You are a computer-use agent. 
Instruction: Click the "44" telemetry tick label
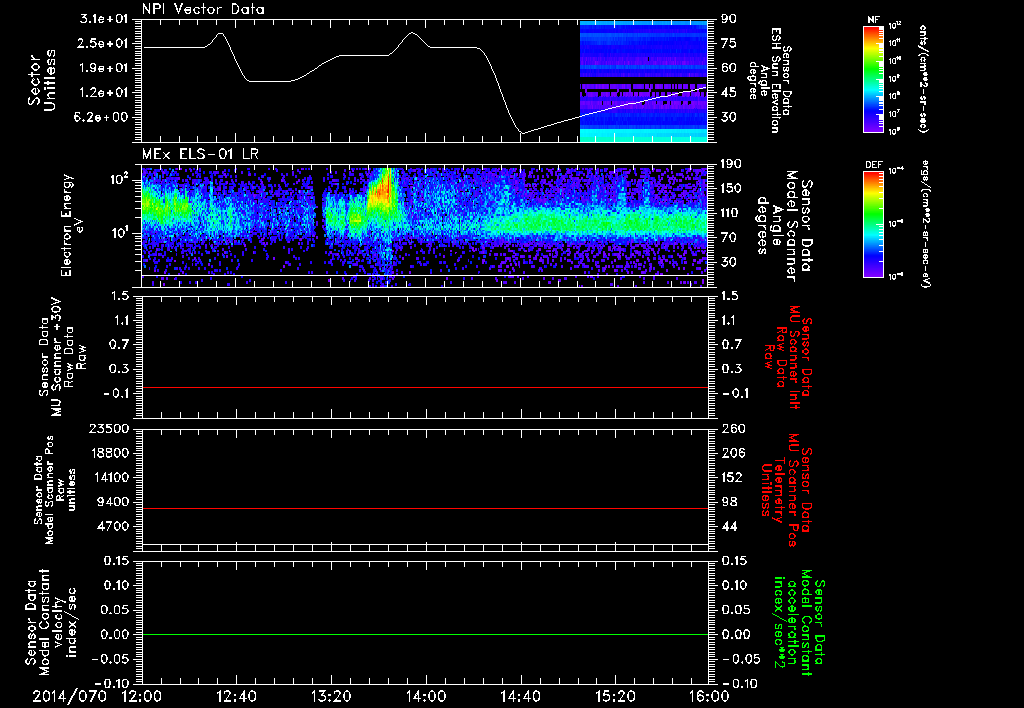pos(729,526)
